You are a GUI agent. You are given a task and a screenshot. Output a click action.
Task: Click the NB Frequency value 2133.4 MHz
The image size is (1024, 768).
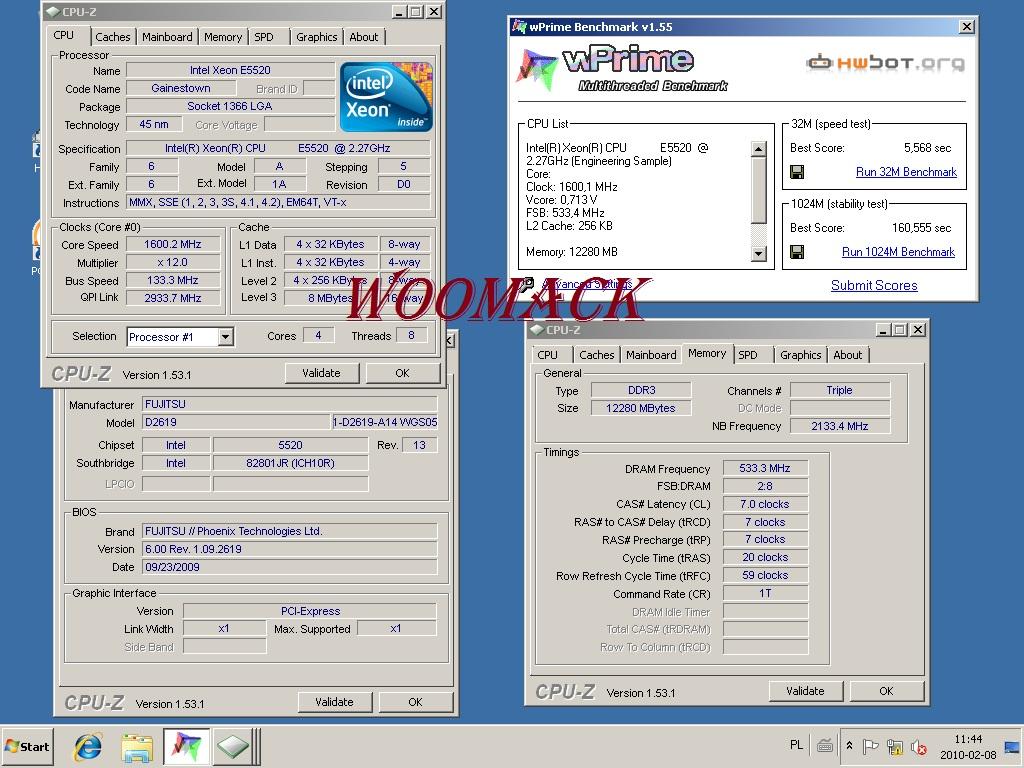click(x=839, y=426)
